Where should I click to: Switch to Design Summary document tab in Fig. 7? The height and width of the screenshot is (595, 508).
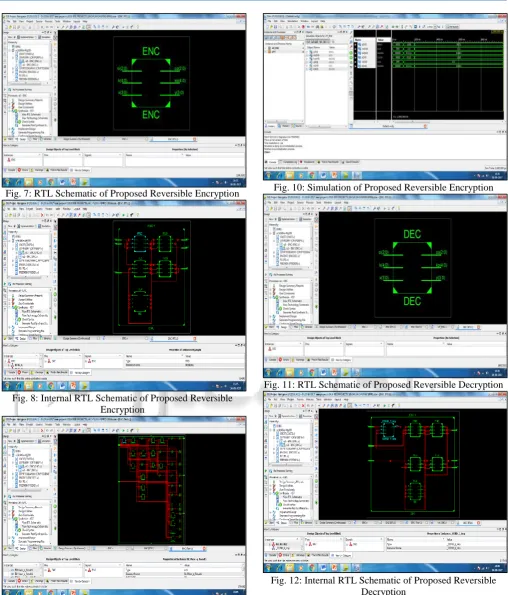click(x=78, y=139)
